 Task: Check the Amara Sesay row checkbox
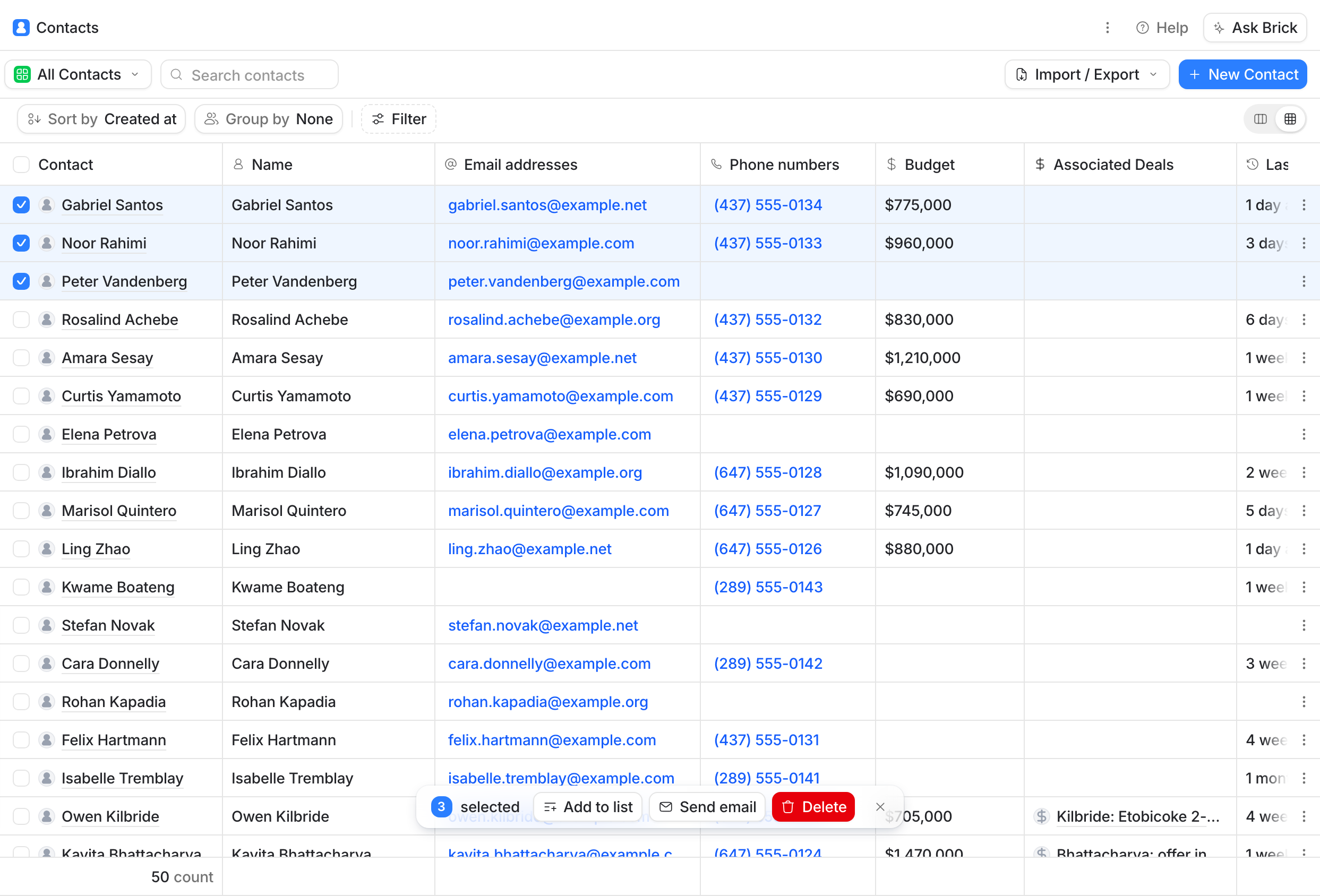[21, 358]
